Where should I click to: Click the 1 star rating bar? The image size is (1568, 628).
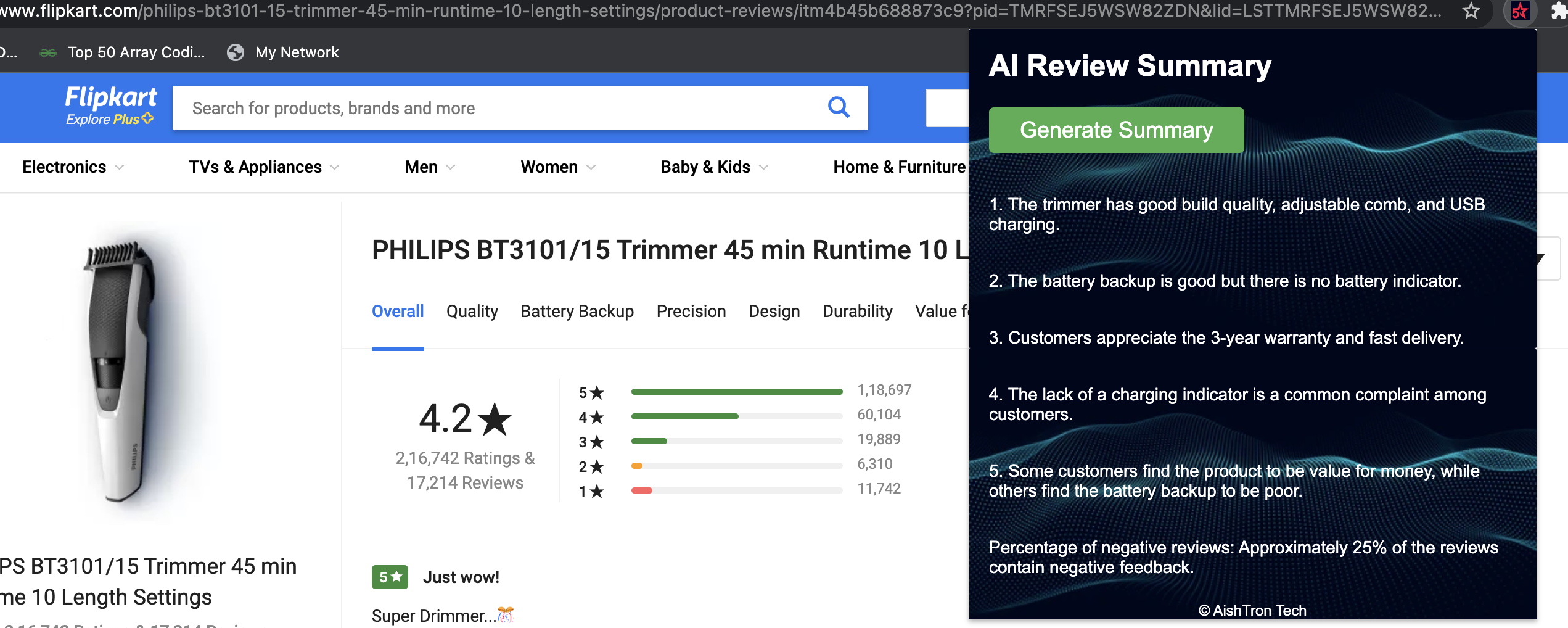coord(737,490)
